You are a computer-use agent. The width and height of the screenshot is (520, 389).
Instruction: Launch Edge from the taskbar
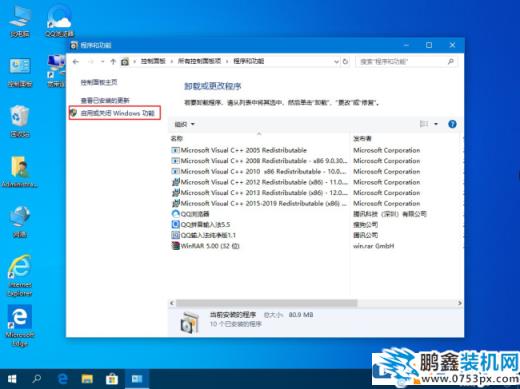62,379
